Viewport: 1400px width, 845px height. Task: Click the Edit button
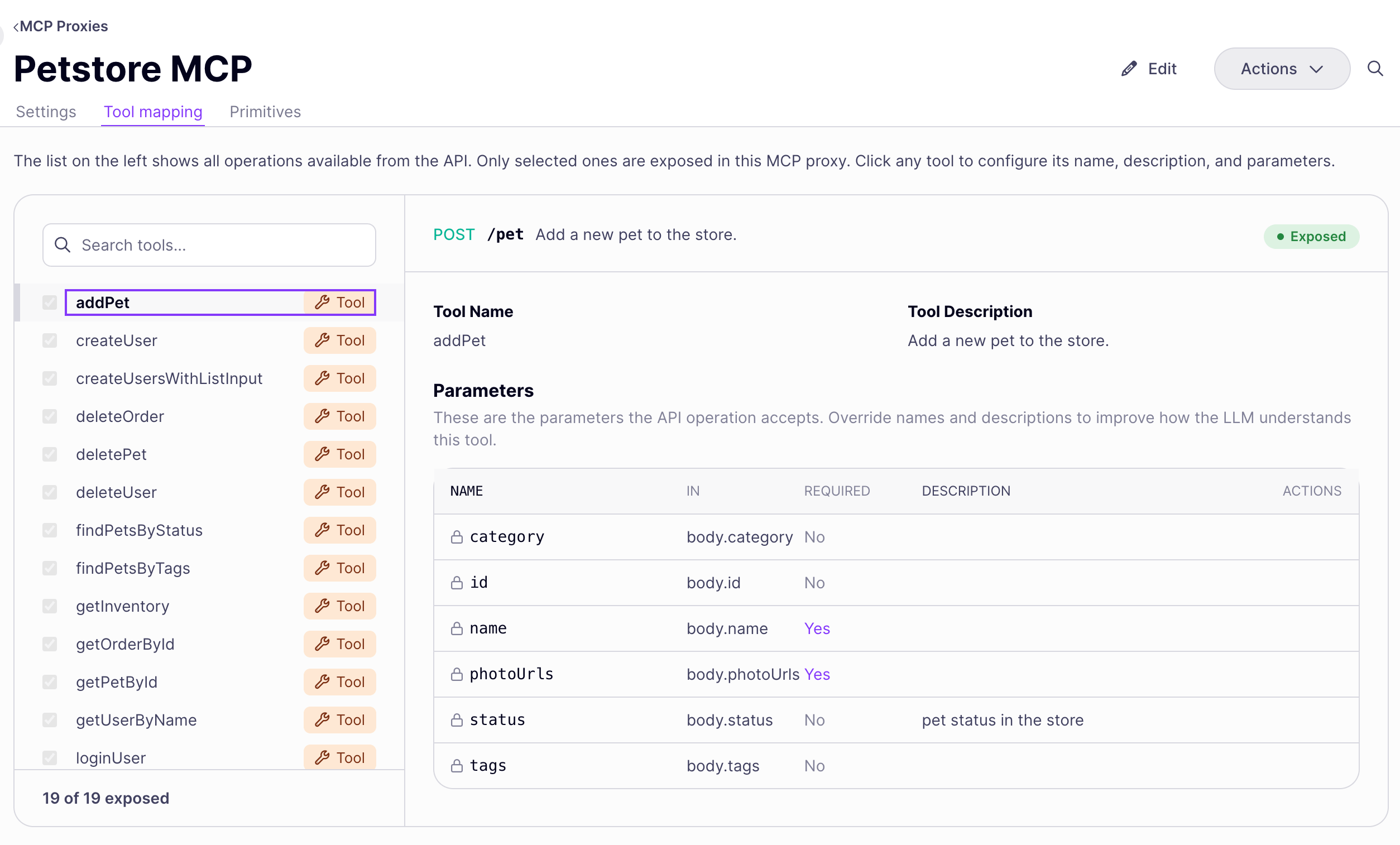(1148, 69)
